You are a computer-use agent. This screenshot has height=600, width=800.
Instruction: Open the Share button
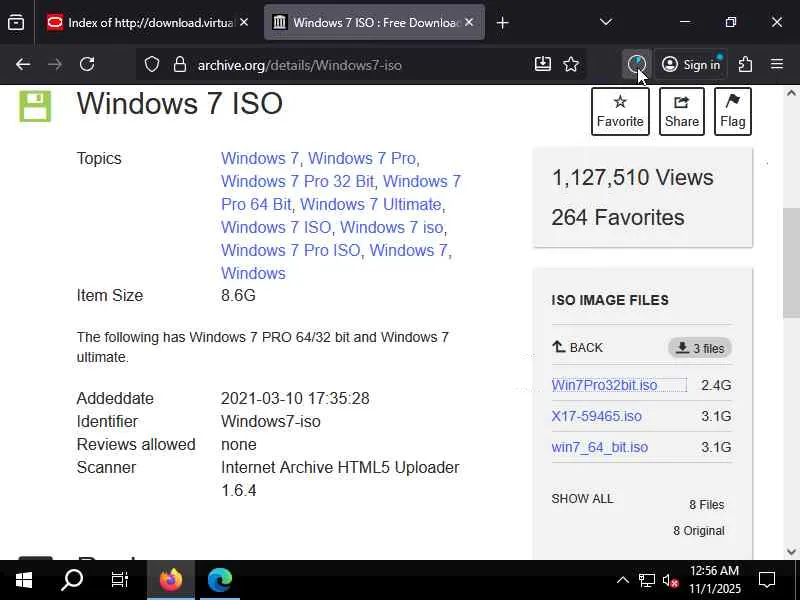682,111
